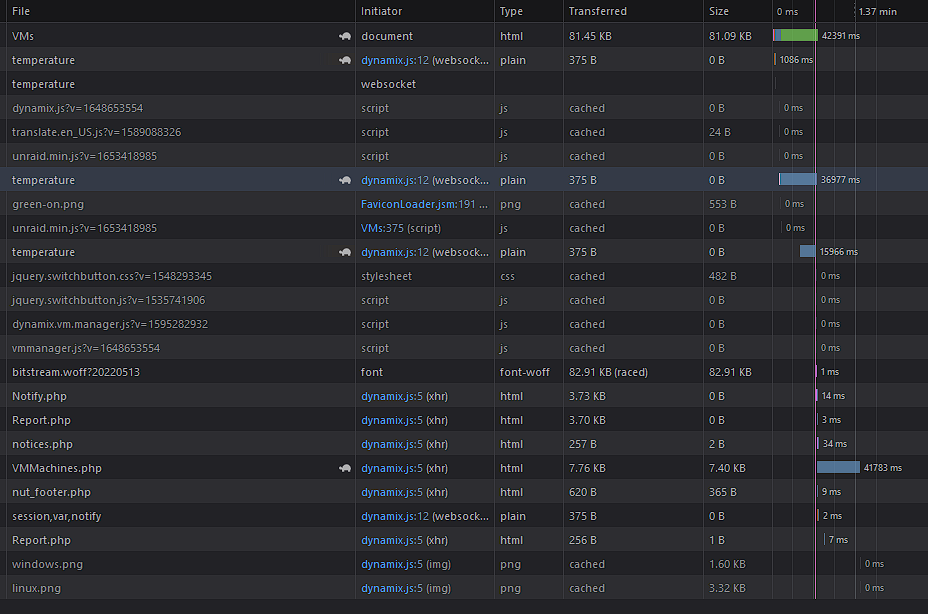The width and height of the screenshot is (928, 614).
Task: Click the 553 B size value
Action: (x=723, y=204)
